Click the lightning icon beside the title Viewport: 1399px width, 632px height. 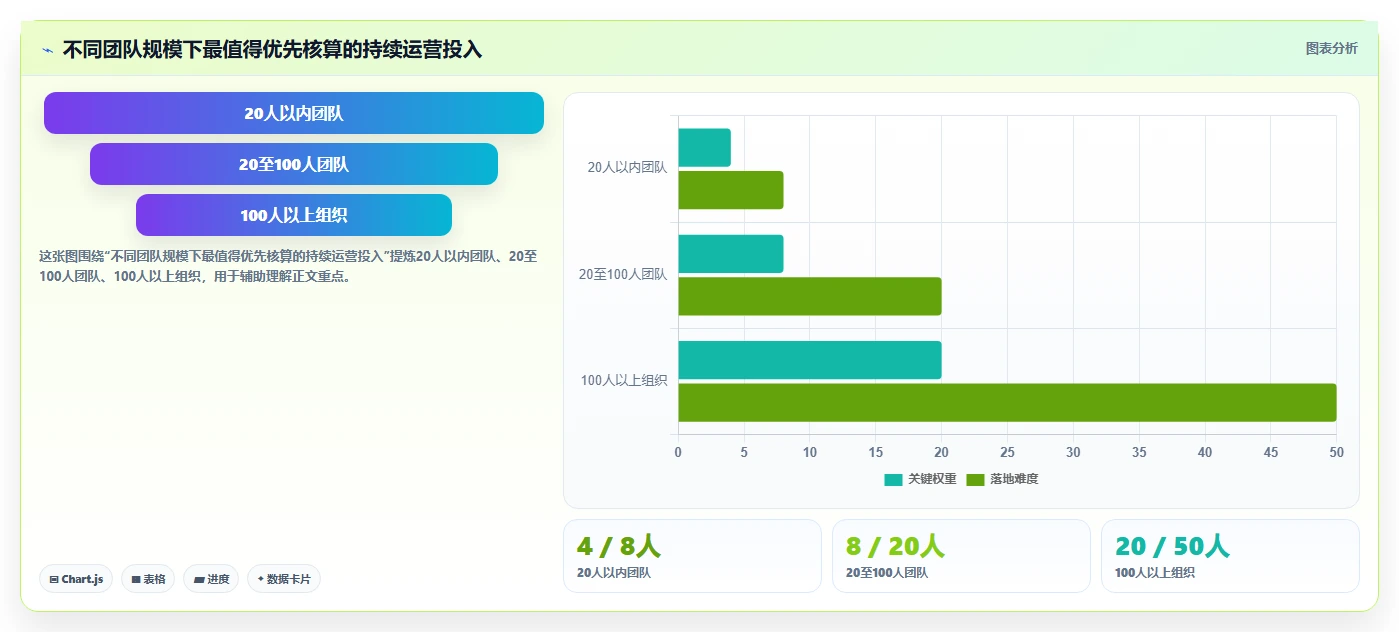tap(47, 50)
